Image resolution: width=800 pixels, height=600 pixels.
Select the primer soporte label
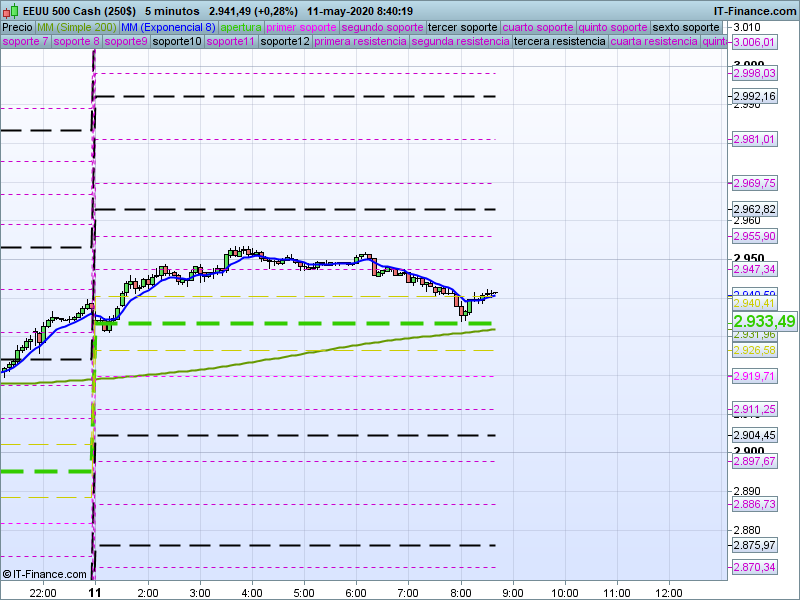[302, 27]
